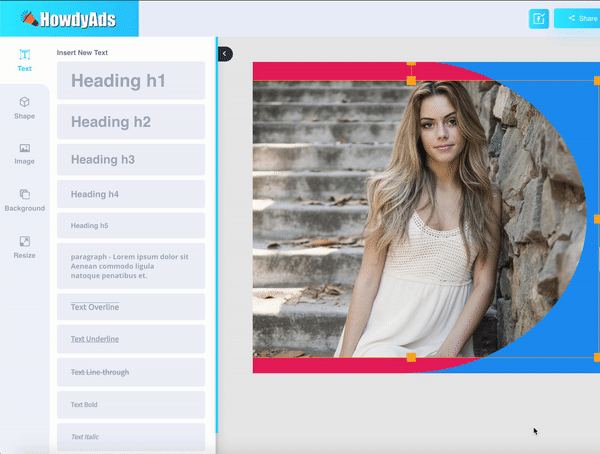The height and width of the screenshot is (454, 600).
Task: Click the Share button
Action: pyautogui.click(x=579, y=18)
